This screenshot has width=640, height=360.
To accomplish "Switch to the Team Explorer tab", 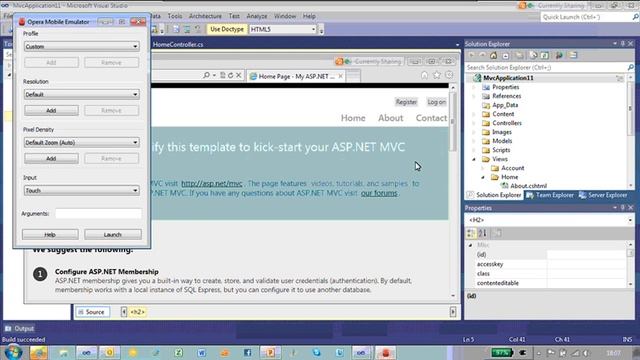I will point(550,195).
